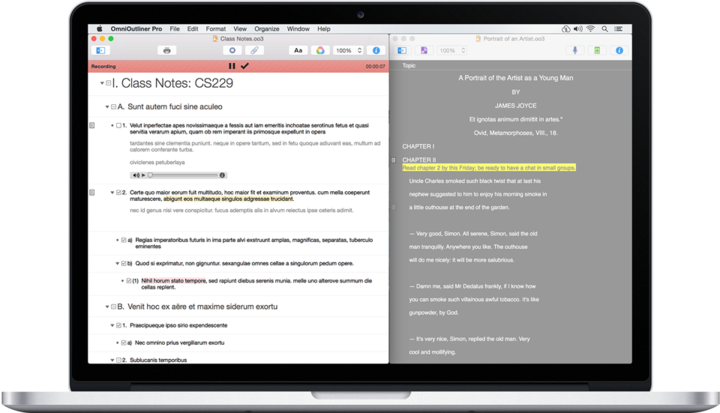Open the Organize menu
This screenshot has width=720, height=413.
point(267,29)
